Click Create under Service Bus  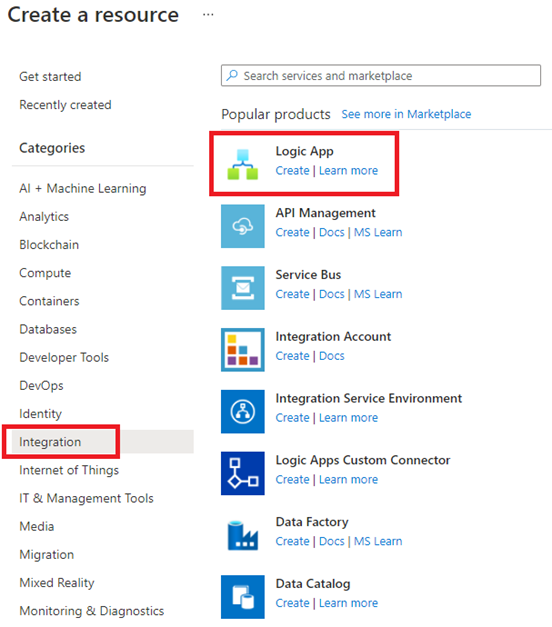(x=292, y=294)
